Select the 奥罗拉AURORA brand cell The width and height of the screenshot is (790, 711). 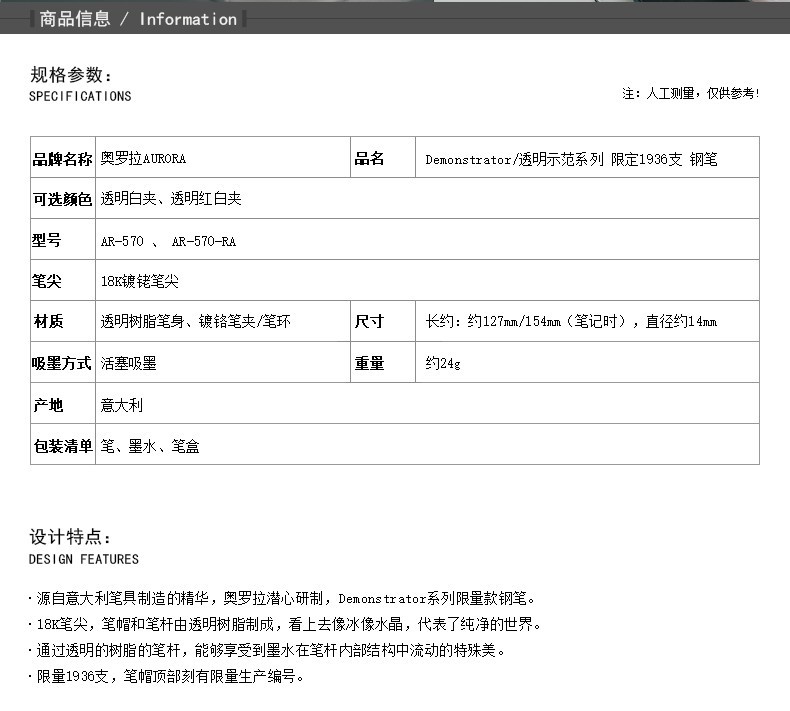223,157
